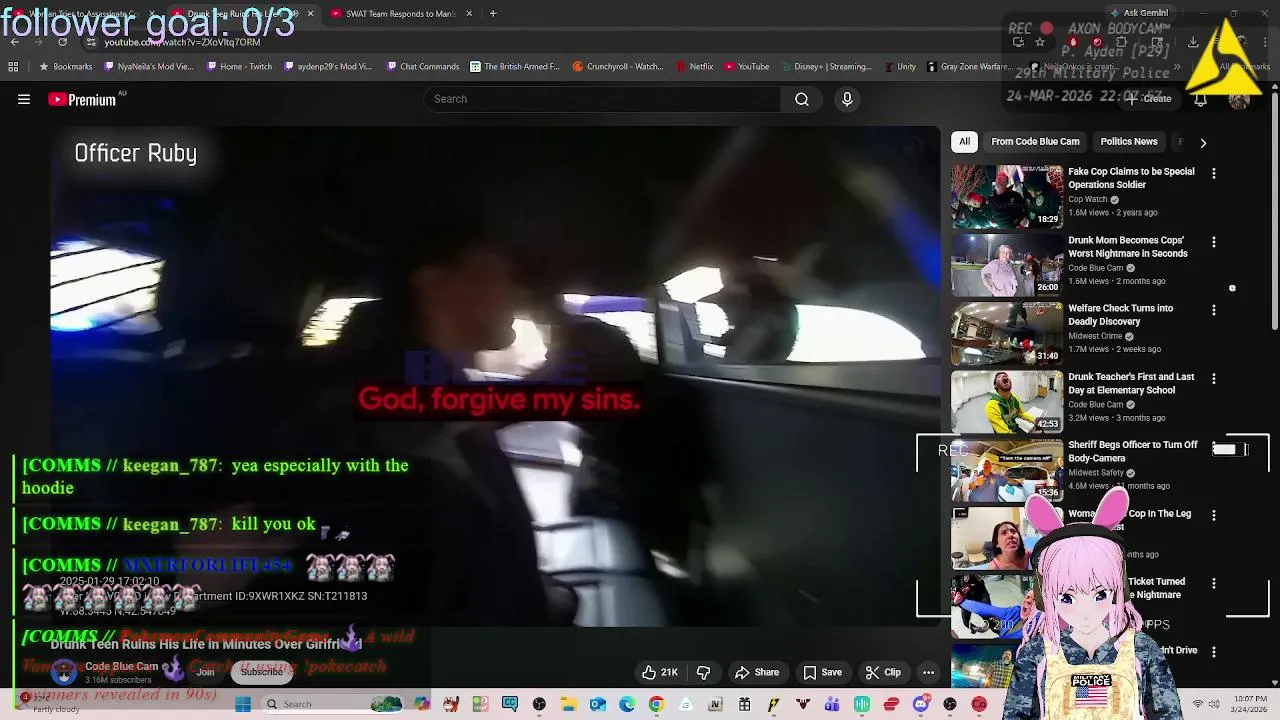Image resolution: width=1280 pixels, height=720 pixels.
Task: Open Chat Commands bookmark
Action: pyautogui.click(x=422, y=67)
